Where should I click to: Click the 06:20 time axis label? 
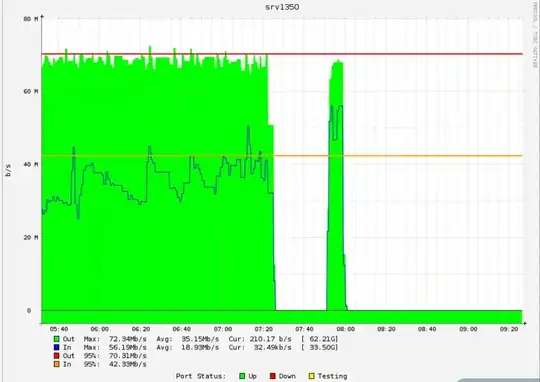pyautogui.click(x=141, y=329)
